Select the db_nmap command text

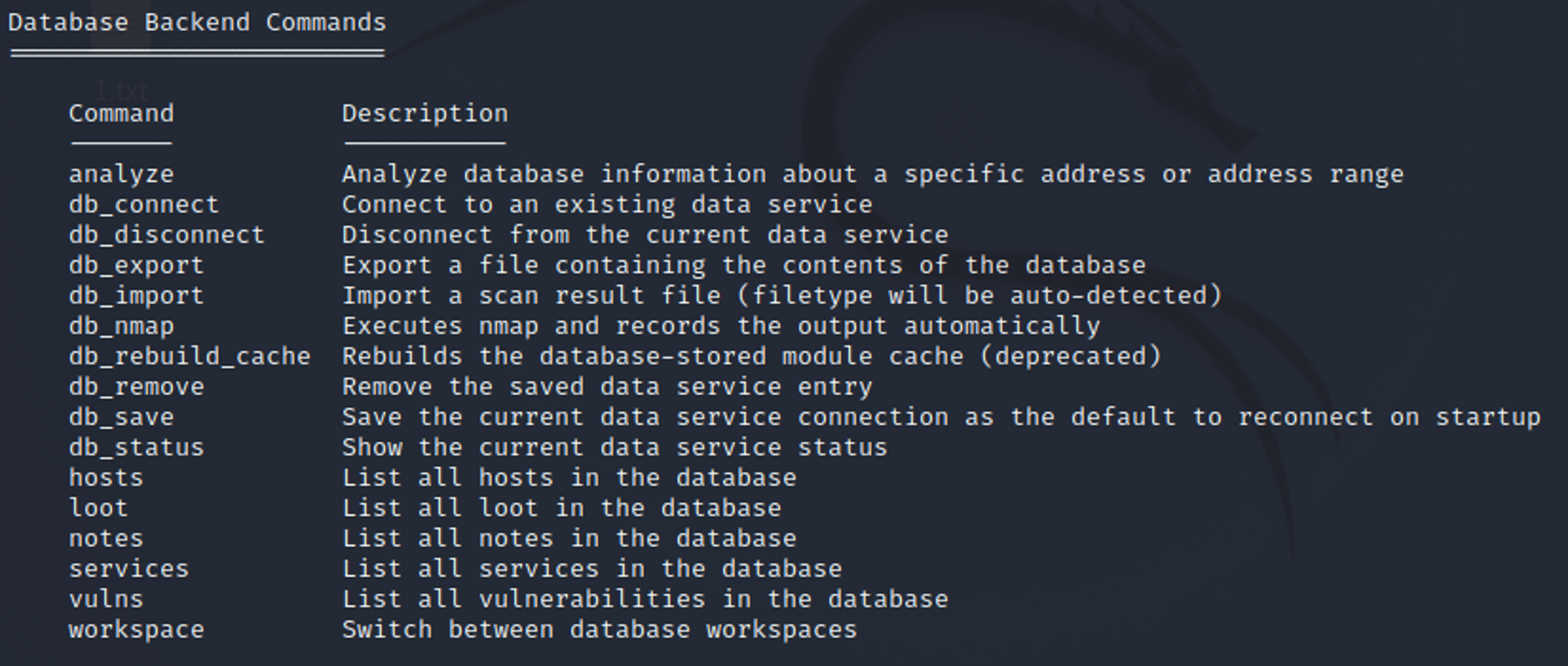pos(122,327)
